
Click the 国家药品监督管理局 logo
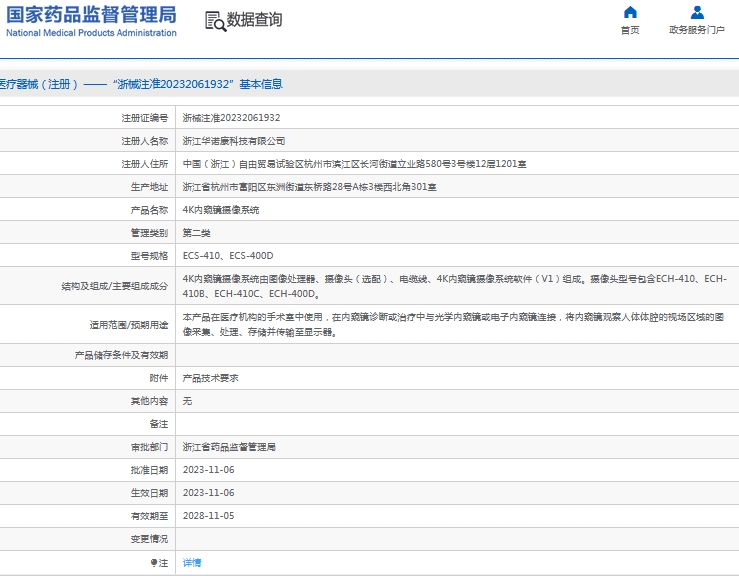click(x=91, y=15)
